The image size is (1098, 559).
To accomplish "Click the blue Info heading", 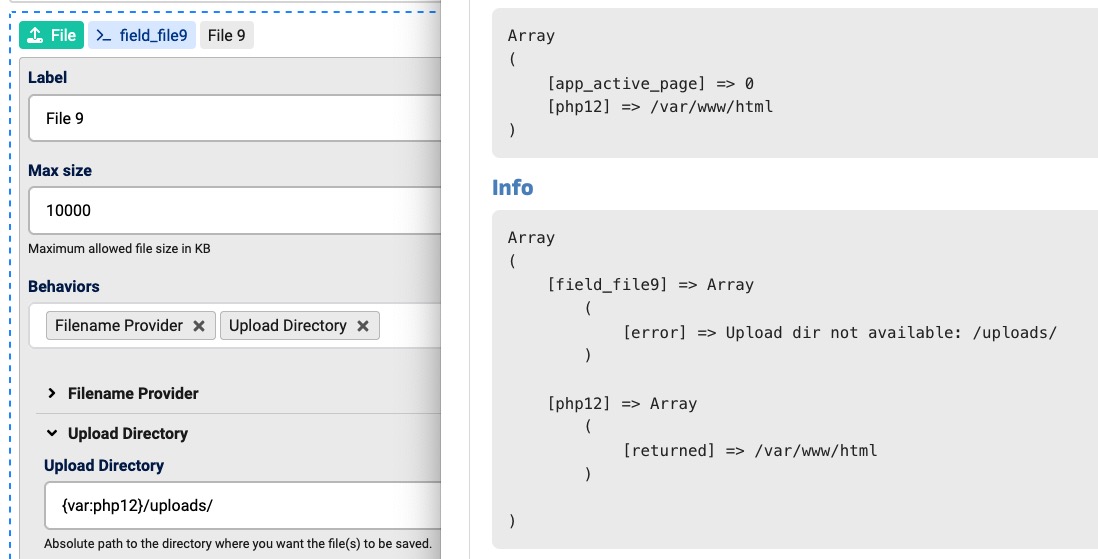I will [x=512, y=188].
